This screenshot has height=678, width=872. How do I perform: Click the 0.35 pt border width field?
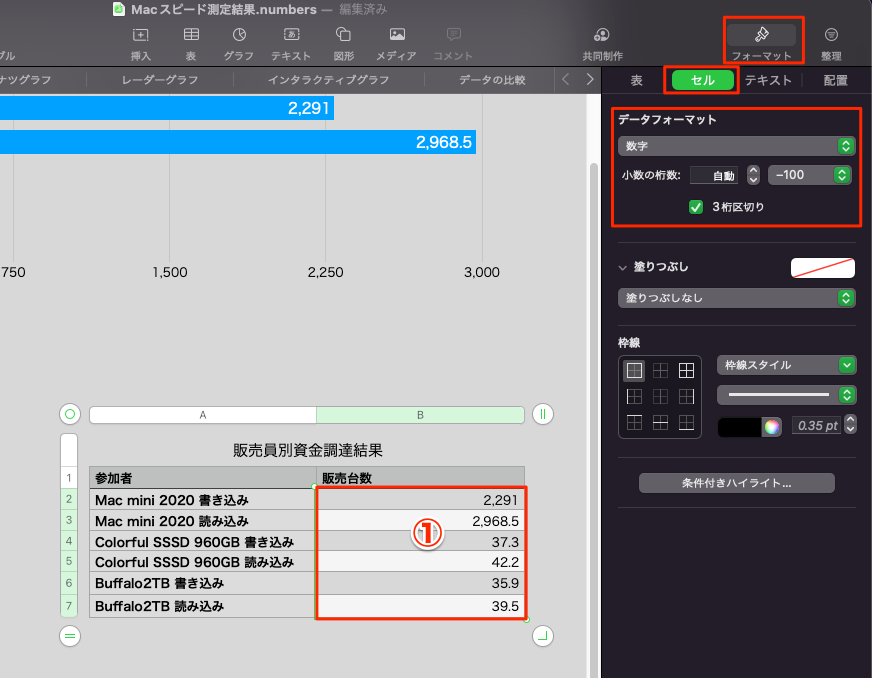click(816, 426)
